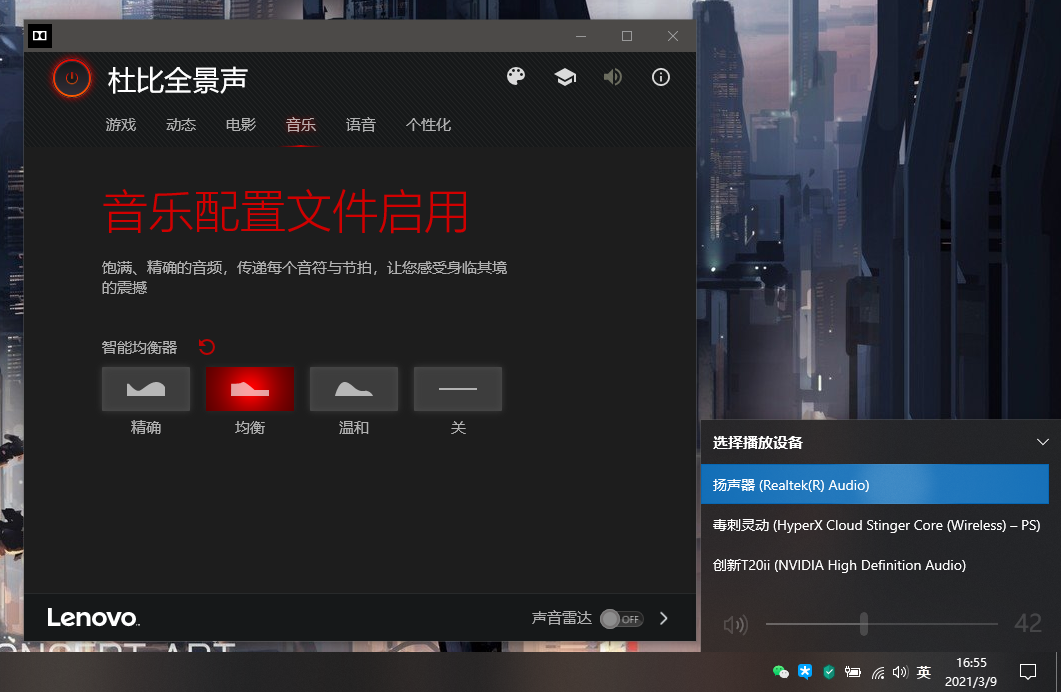Viewport: 1061px width, 692px height.
Task: Open the info about icon
Action: click(660, 77)
